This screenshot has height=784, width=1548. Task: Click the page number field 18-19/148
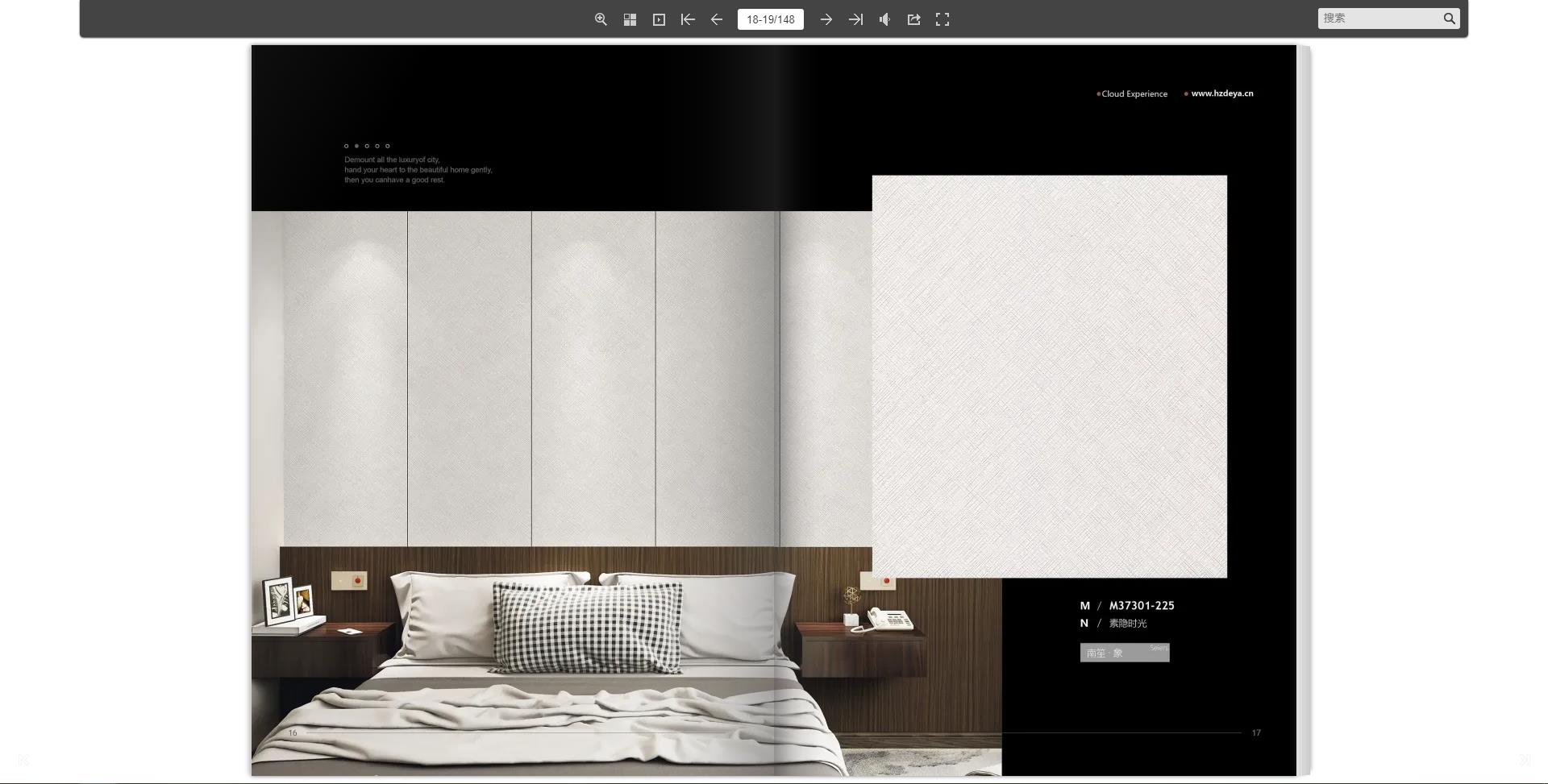[x=770, y=19]
